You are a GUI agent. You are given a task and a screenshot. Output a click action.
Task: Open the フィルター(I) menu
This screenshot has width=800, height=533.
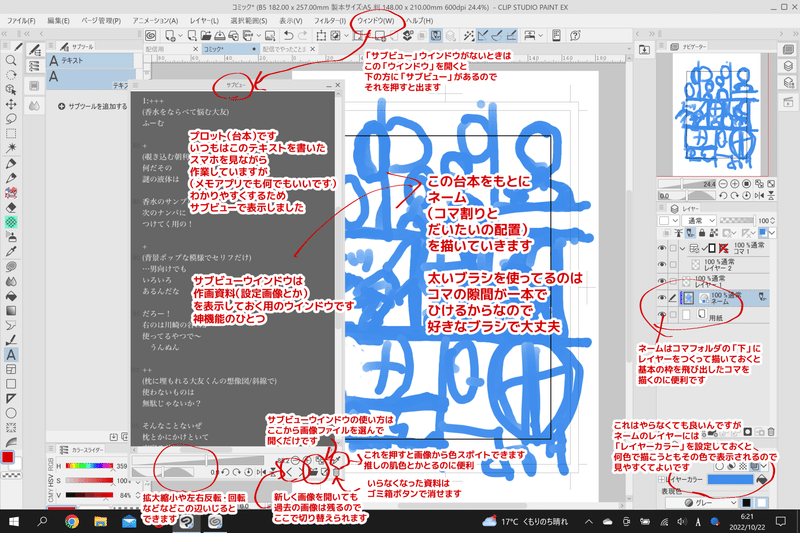[x=329, y=20]
